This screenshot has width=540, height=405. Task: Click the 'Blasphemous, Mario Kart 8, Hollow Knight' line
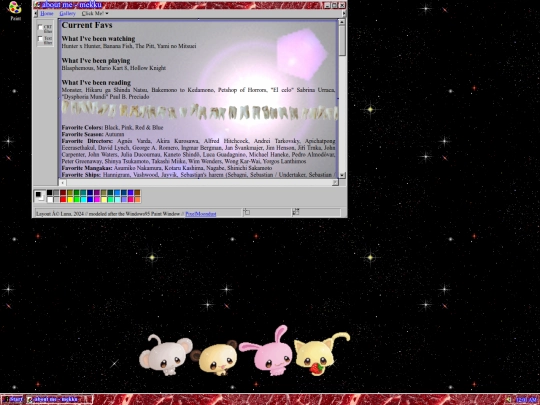coord(114,68)
